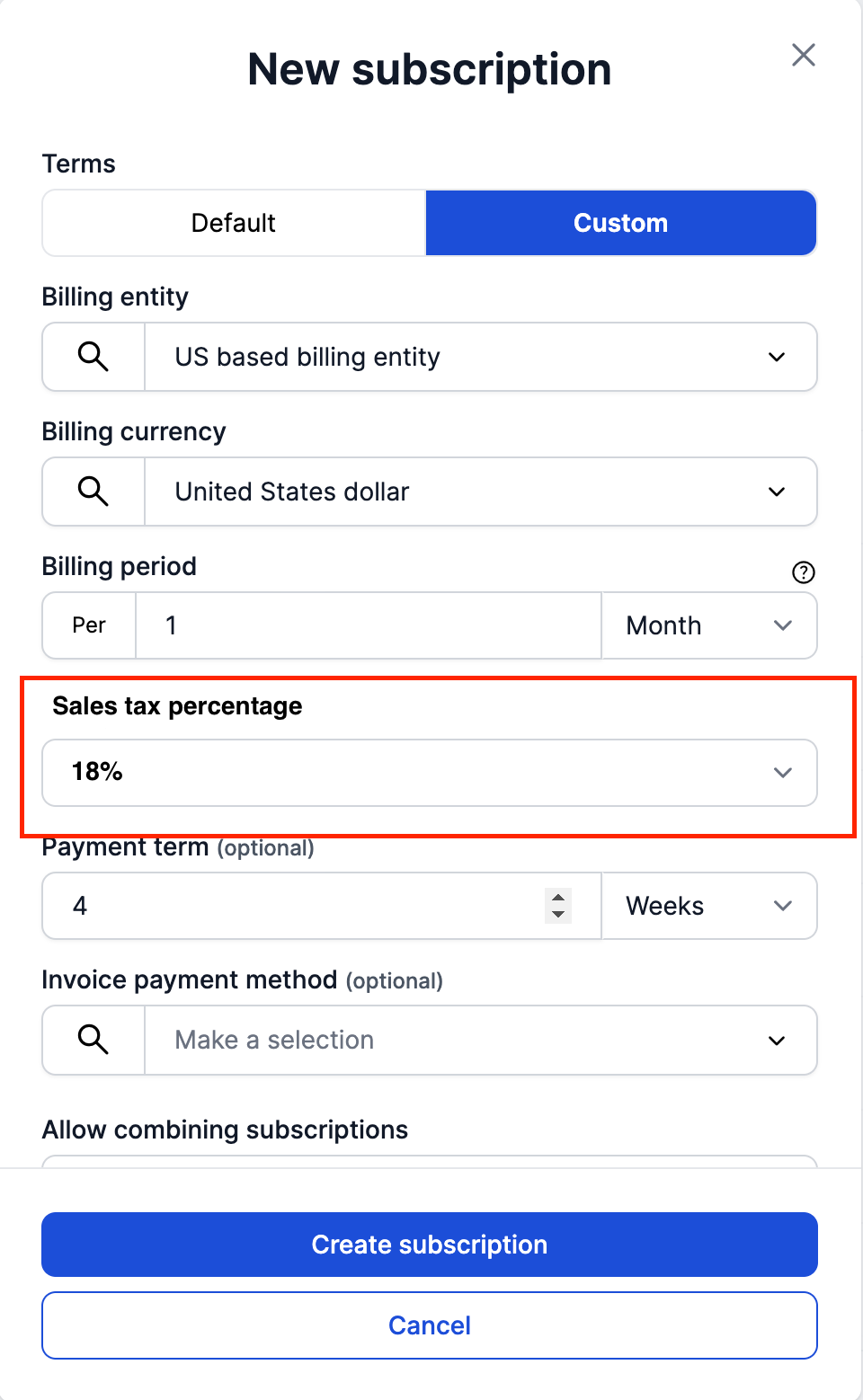Screen dimensions: 863x1400
Task: Open the Month period unit dropdown
Action: (708, 625)
